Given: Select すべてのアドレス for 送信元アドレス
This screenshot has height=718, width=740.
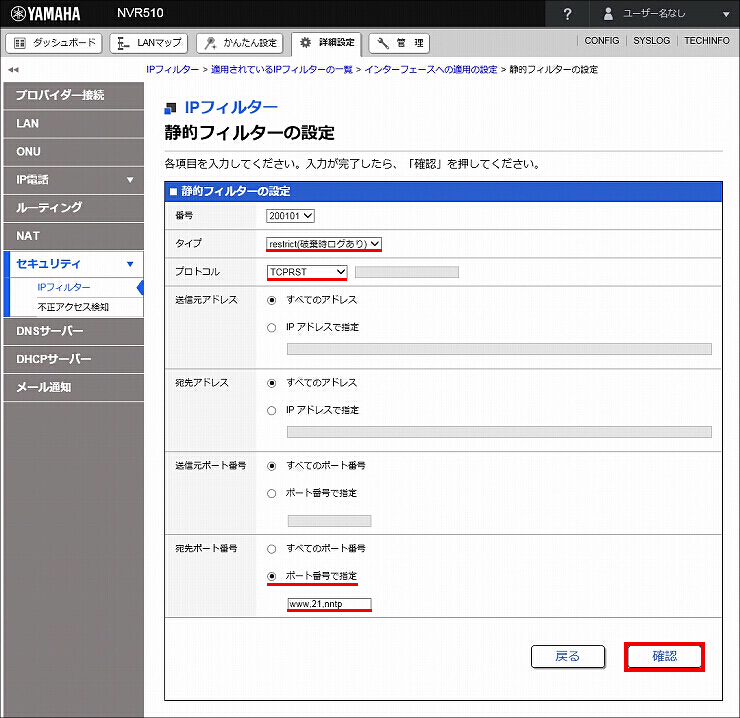Looking at the screenshot, I should pos(271,300).
